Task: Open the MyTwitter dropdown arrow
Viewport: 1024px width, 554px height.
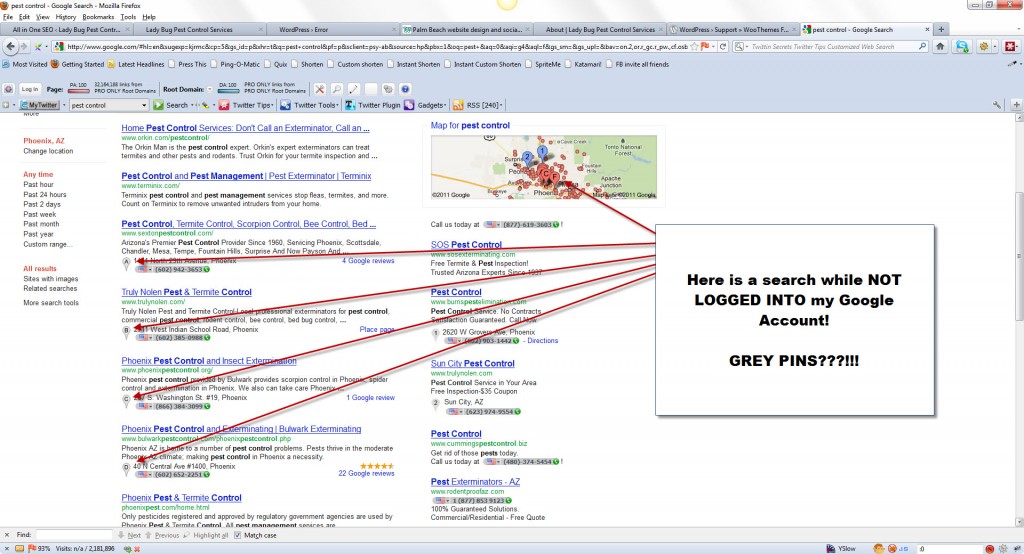Action: 64,105
